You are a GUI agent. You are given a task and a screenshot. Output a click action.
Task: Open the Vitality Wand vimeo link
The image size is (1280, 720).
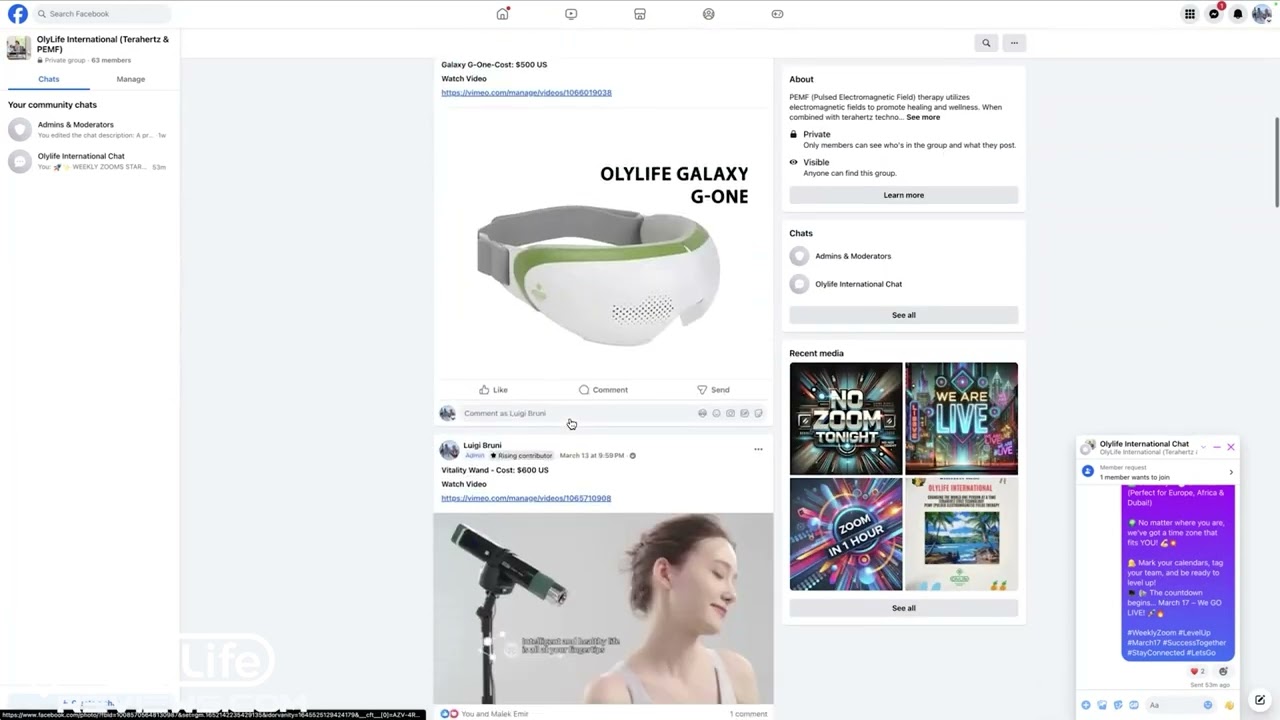(526, 498)
